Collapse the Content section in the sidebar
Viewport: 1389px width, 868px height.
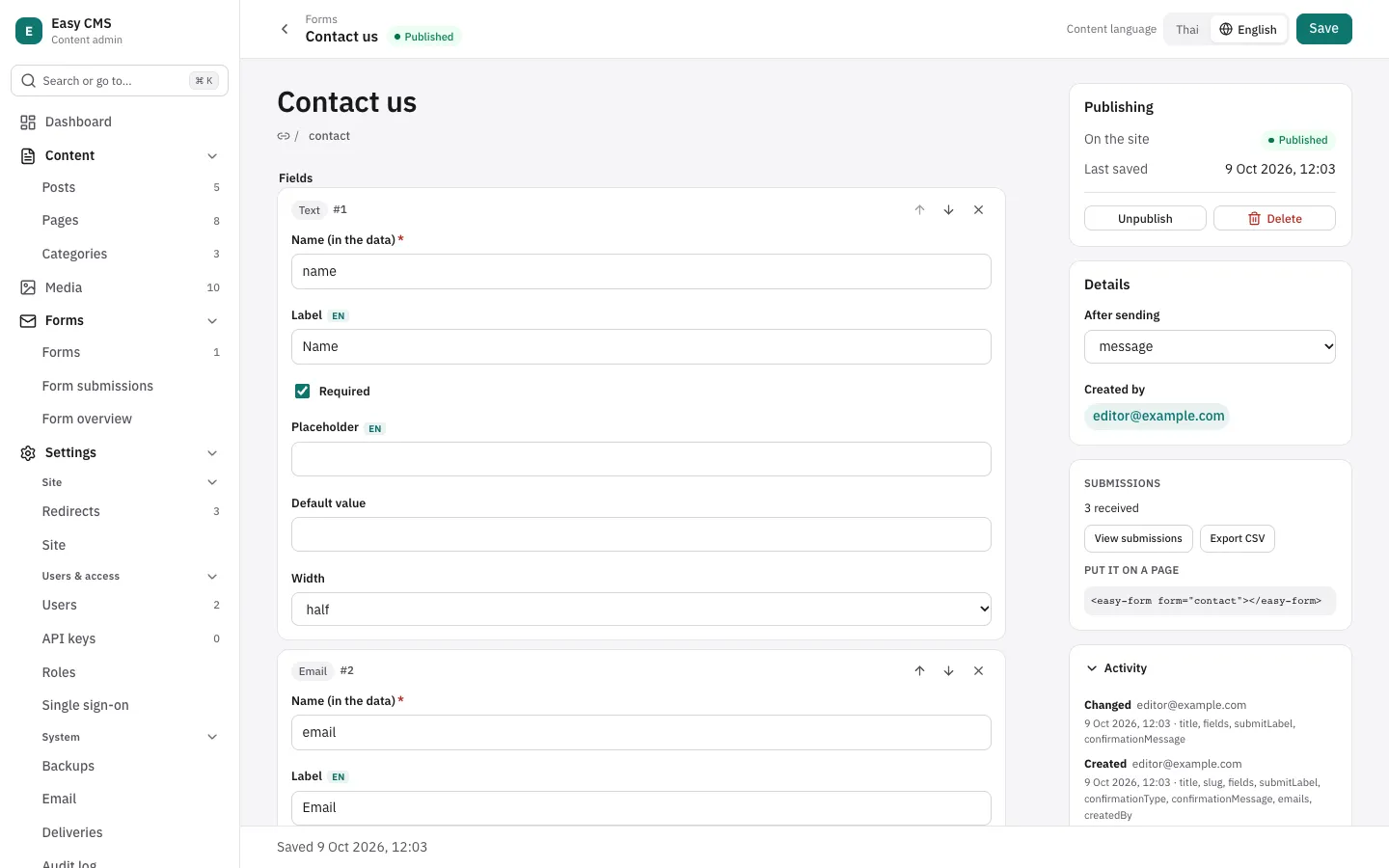tap(212, 156)
